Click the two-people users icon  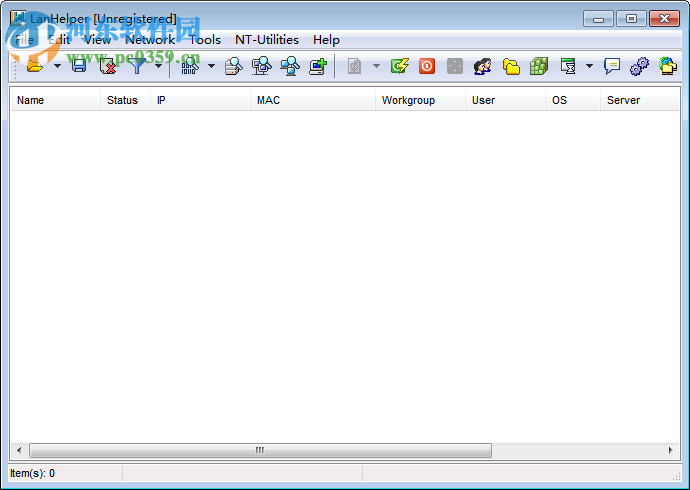pyautogui.click(x=483, y=66)
